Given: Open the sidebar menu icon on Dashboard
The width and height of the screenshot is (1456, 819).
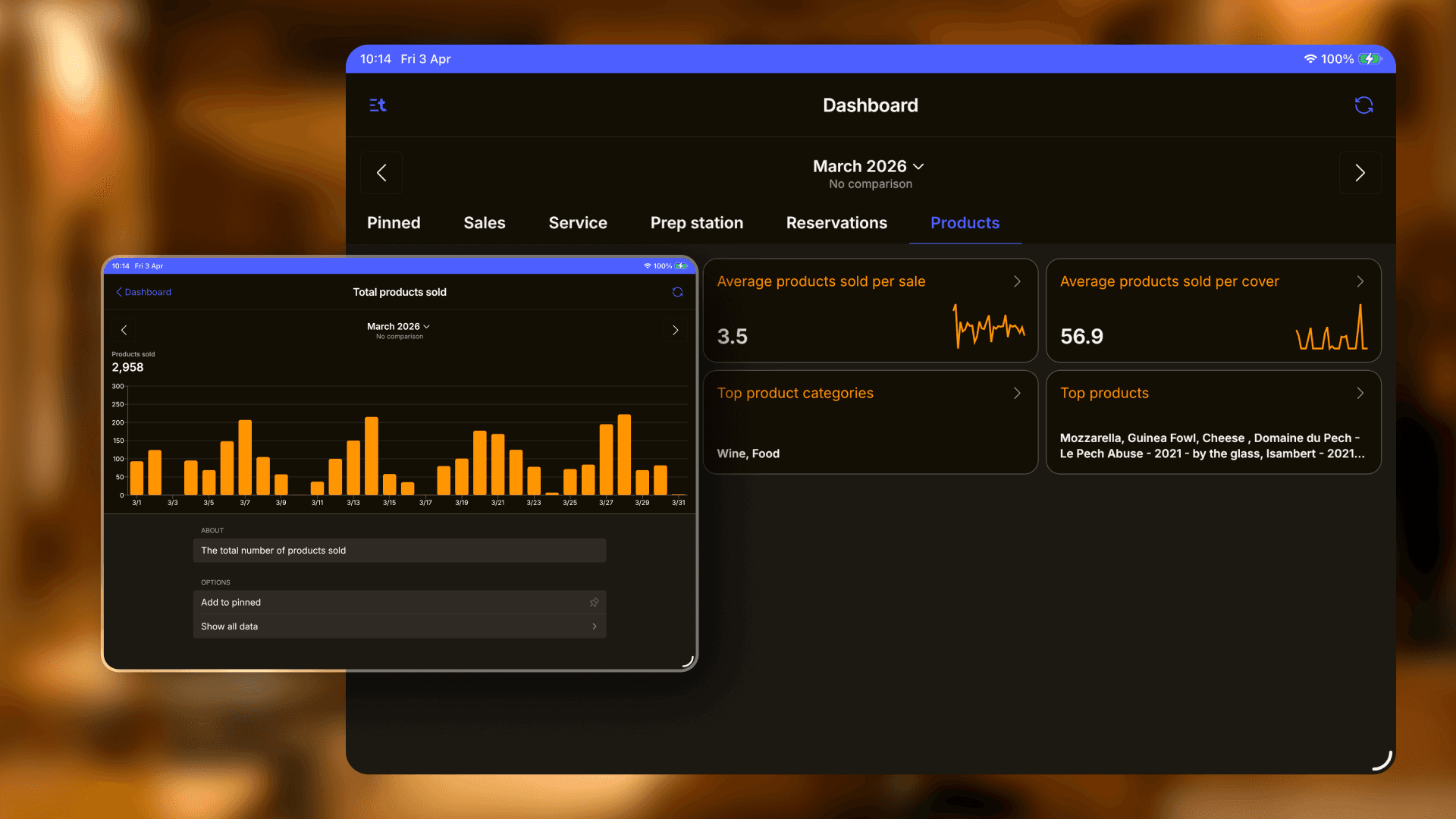Looking at the screenshot, I should tap(378, 105).
